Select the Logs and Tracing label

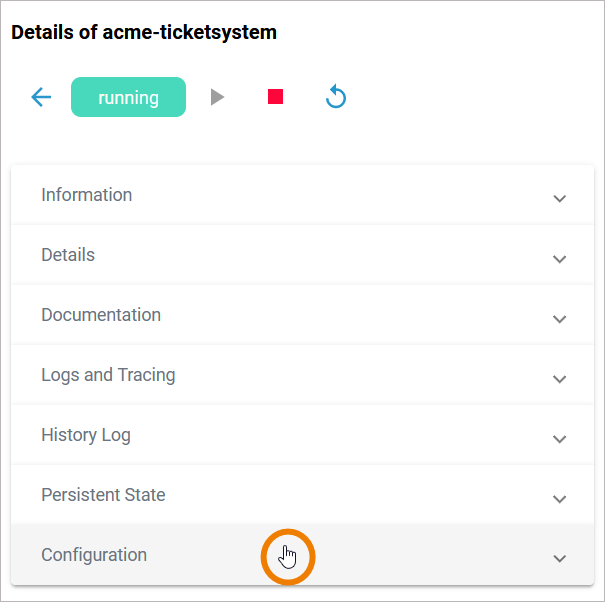click(108, 375)
